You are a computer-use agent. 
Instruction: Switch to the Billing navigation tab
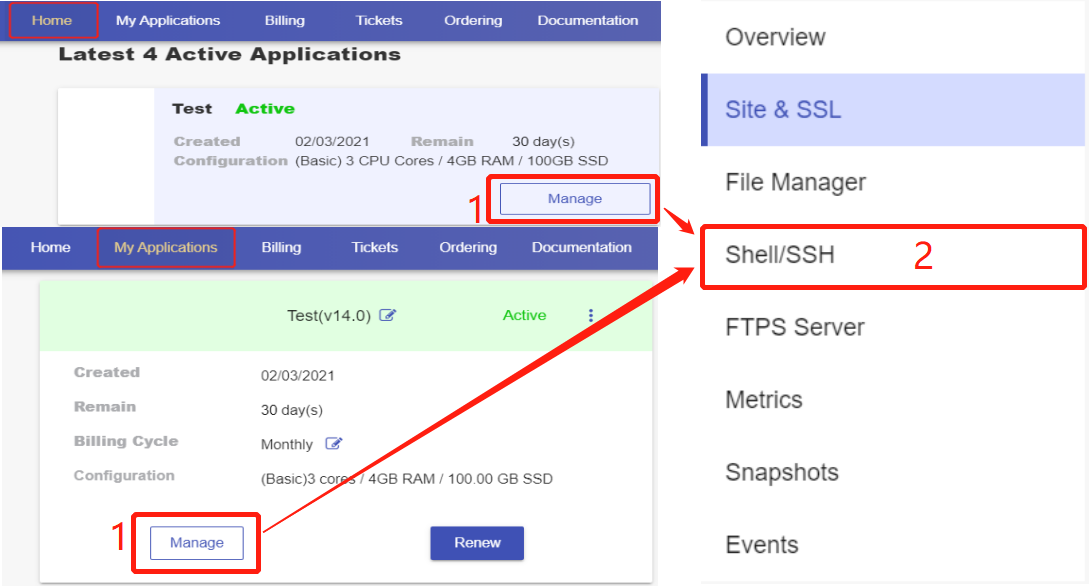[284, 19]
